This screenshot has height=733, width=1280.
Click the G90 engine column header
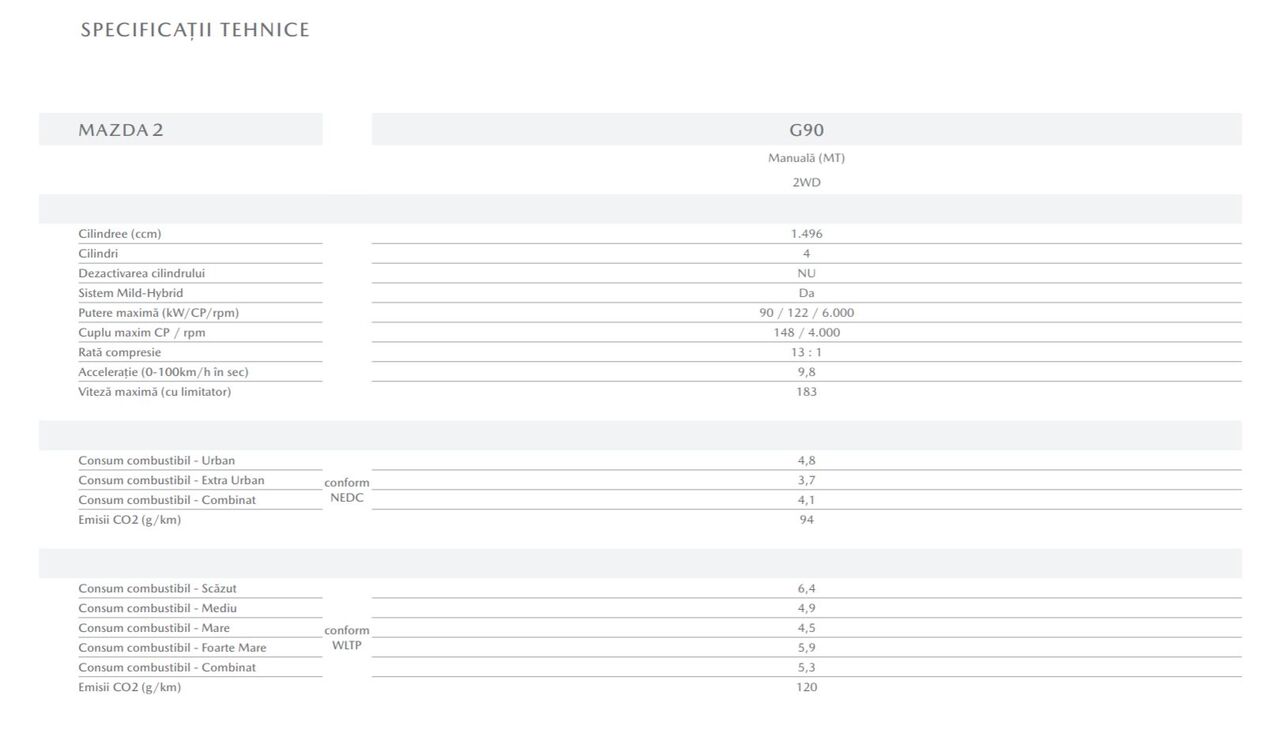(x=806, y=130)
